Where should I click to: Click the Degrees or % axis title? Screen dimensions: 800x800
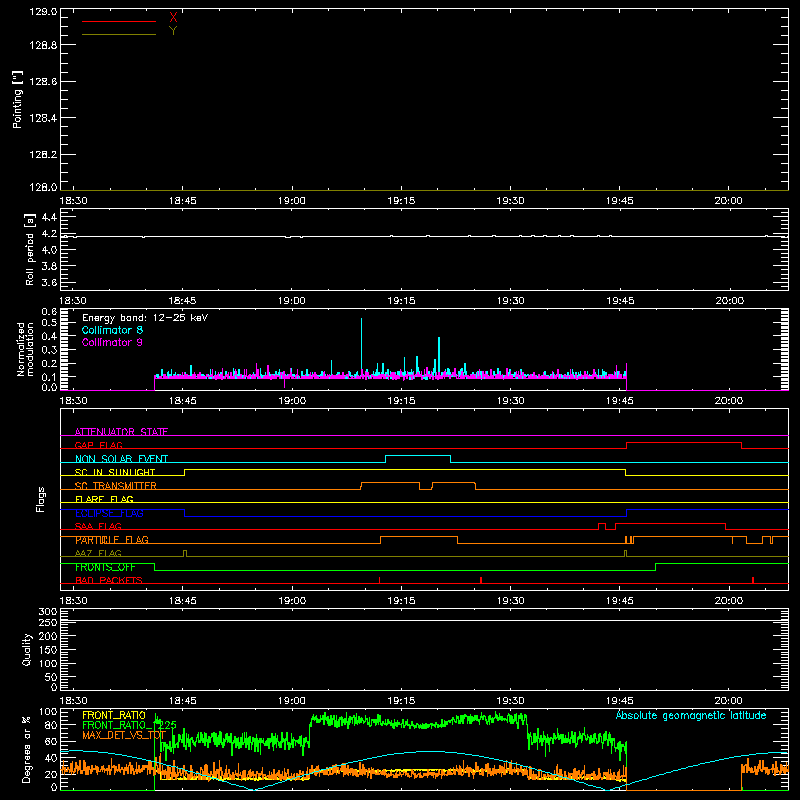tap(27, 749)
